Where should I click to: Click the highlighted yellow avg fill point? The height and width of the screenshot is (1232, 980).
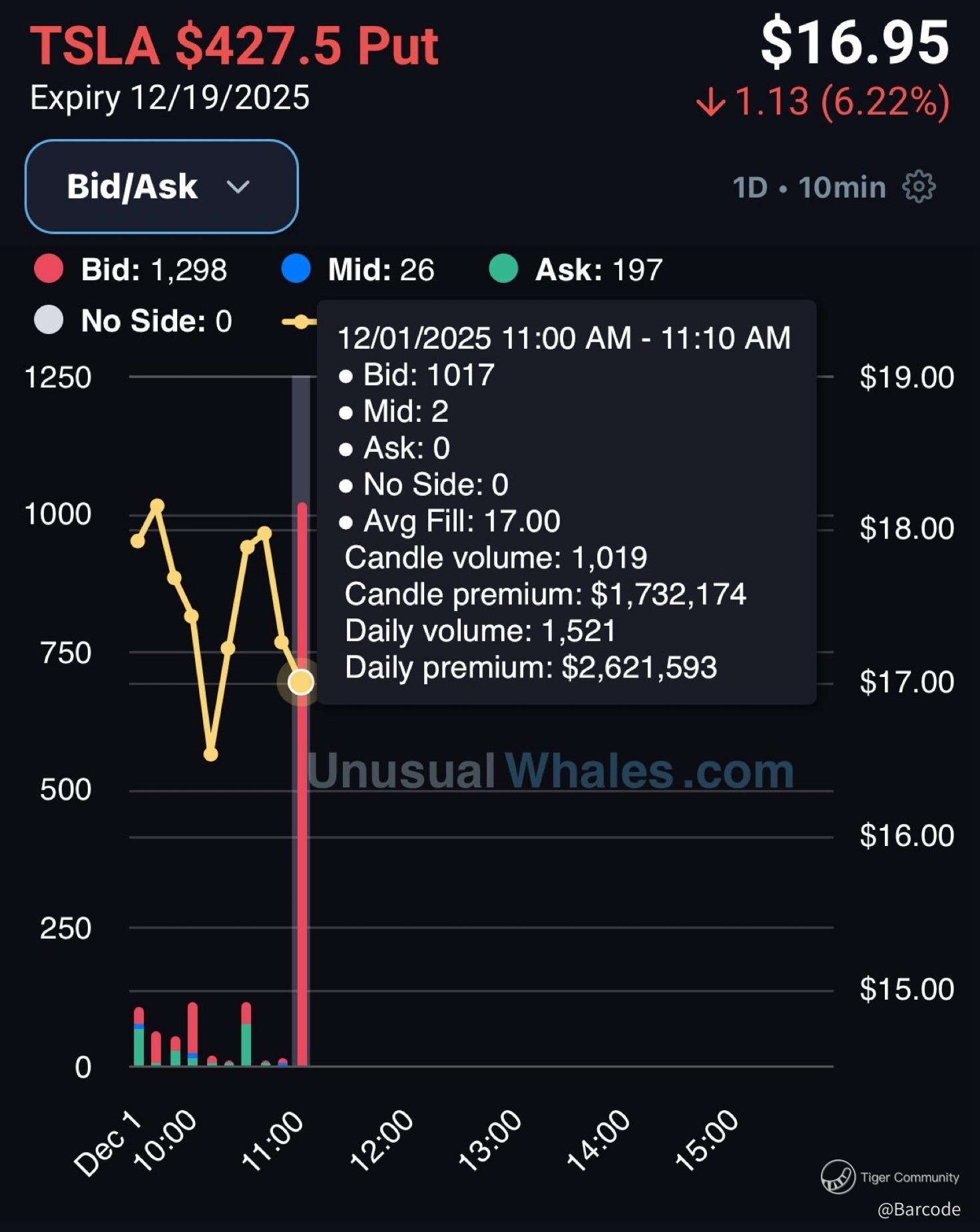pyautogui.click(x=301, y=682)
